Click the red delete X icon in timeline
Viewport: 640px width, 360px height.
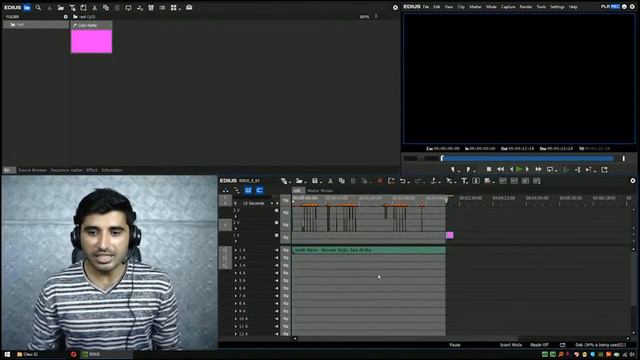380,181
